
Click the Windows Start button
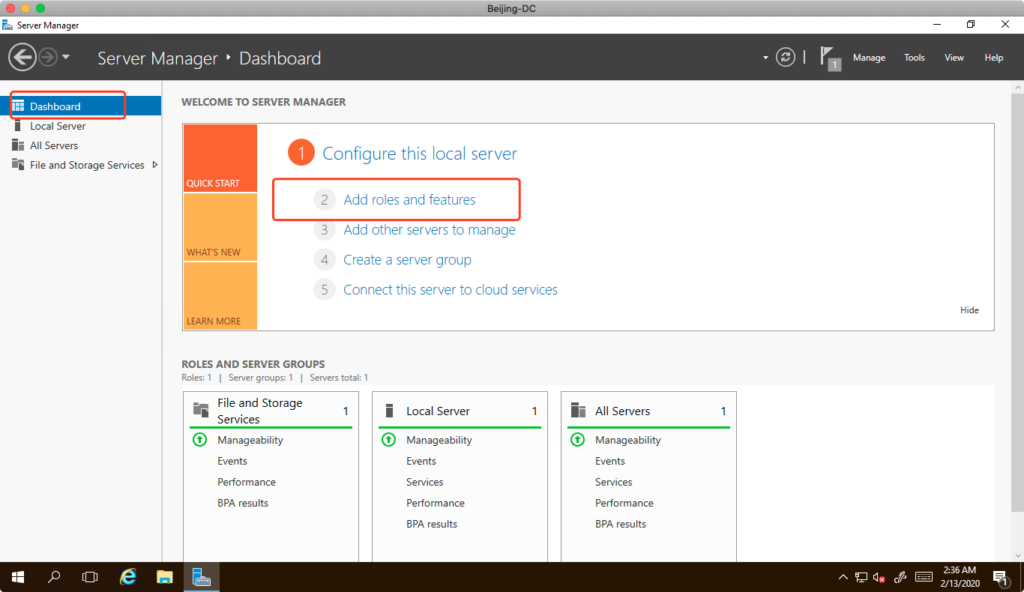click(x=18, y=577)
